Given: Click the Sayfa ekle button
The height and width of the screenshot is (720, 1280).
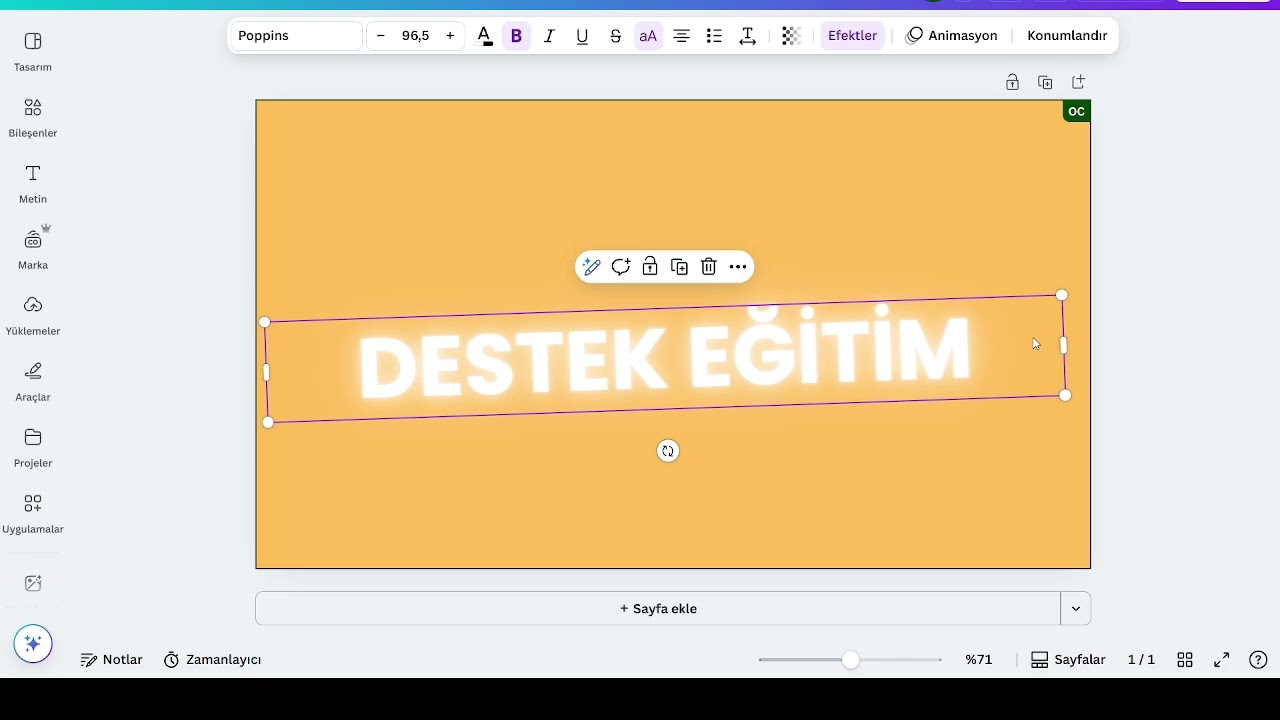Looking at the screenshot, I should coord(658,608).
